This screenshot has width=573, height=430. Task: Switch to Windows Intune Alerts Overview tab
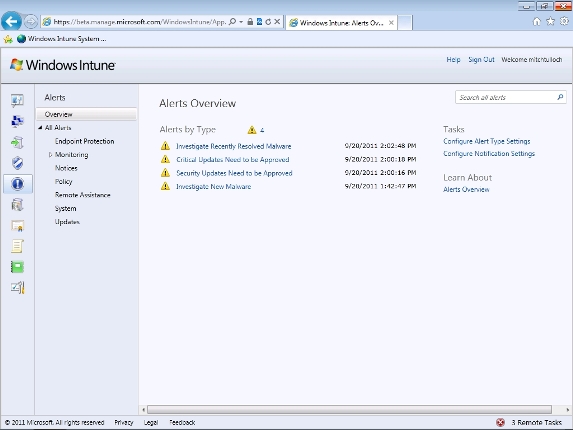(342, 23)
